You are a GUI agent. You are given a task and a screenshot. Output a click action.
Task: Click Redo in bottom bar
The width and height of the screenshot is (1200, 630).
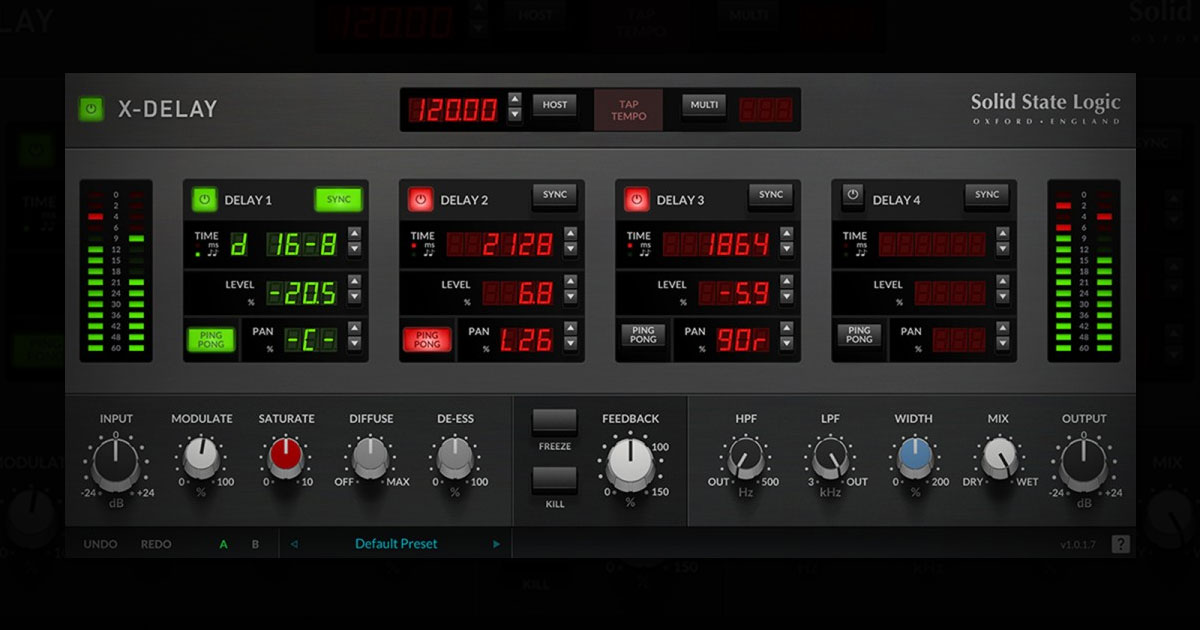156,544
